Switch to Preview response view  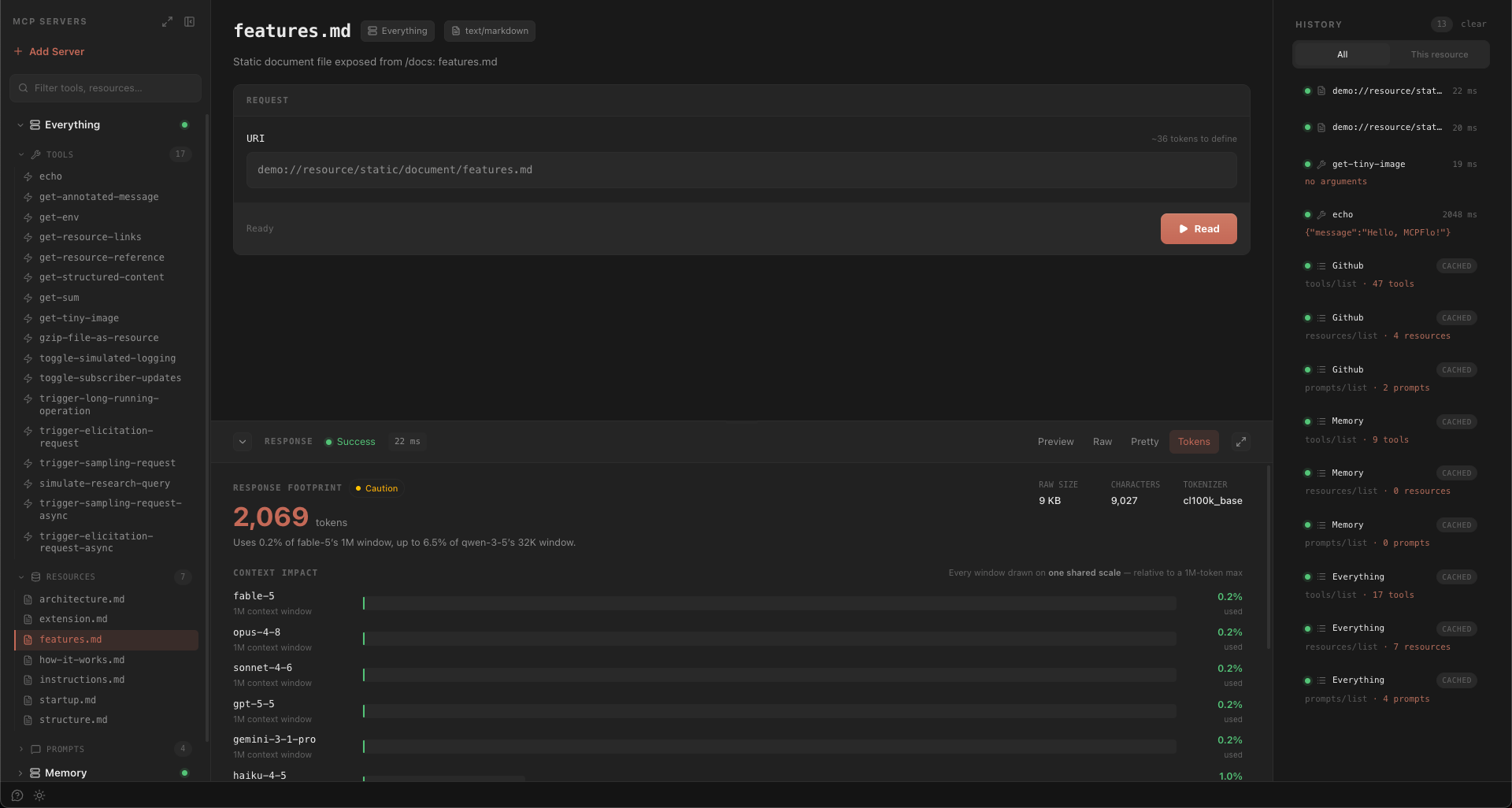[x=1055, y=442]
